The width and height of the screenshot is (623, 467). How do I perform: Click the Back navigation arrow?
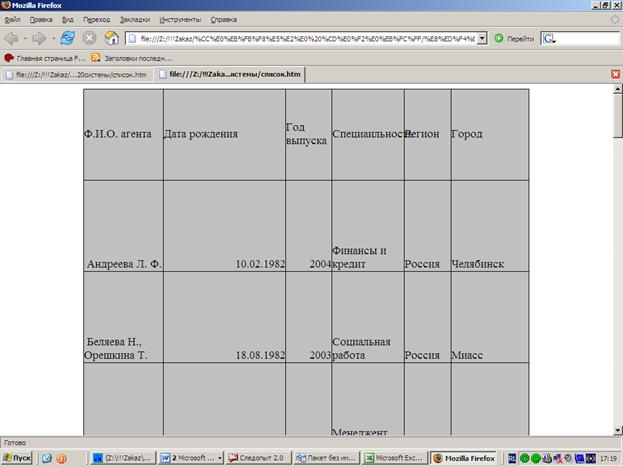pyautogui.click(x=12, y=38)
